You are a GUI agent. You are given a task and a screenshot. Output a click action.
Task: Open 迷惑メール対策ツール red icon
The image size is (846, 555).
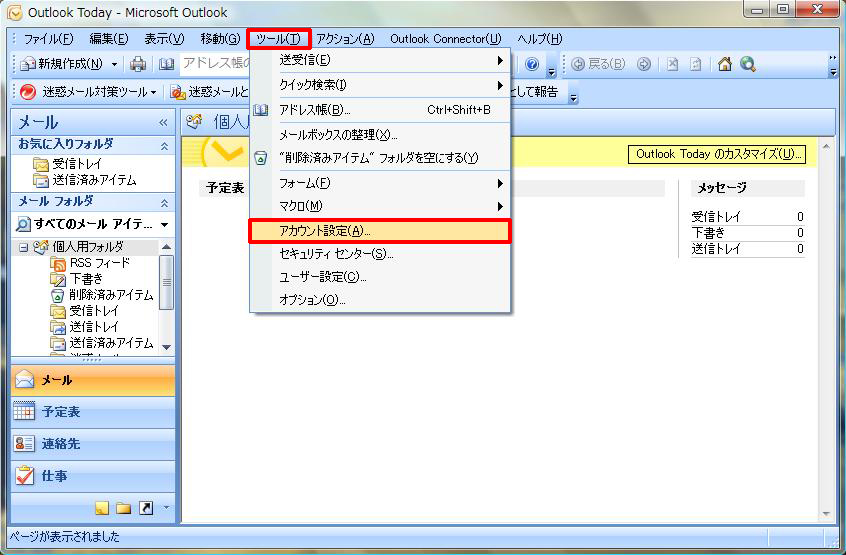point(28,92)
